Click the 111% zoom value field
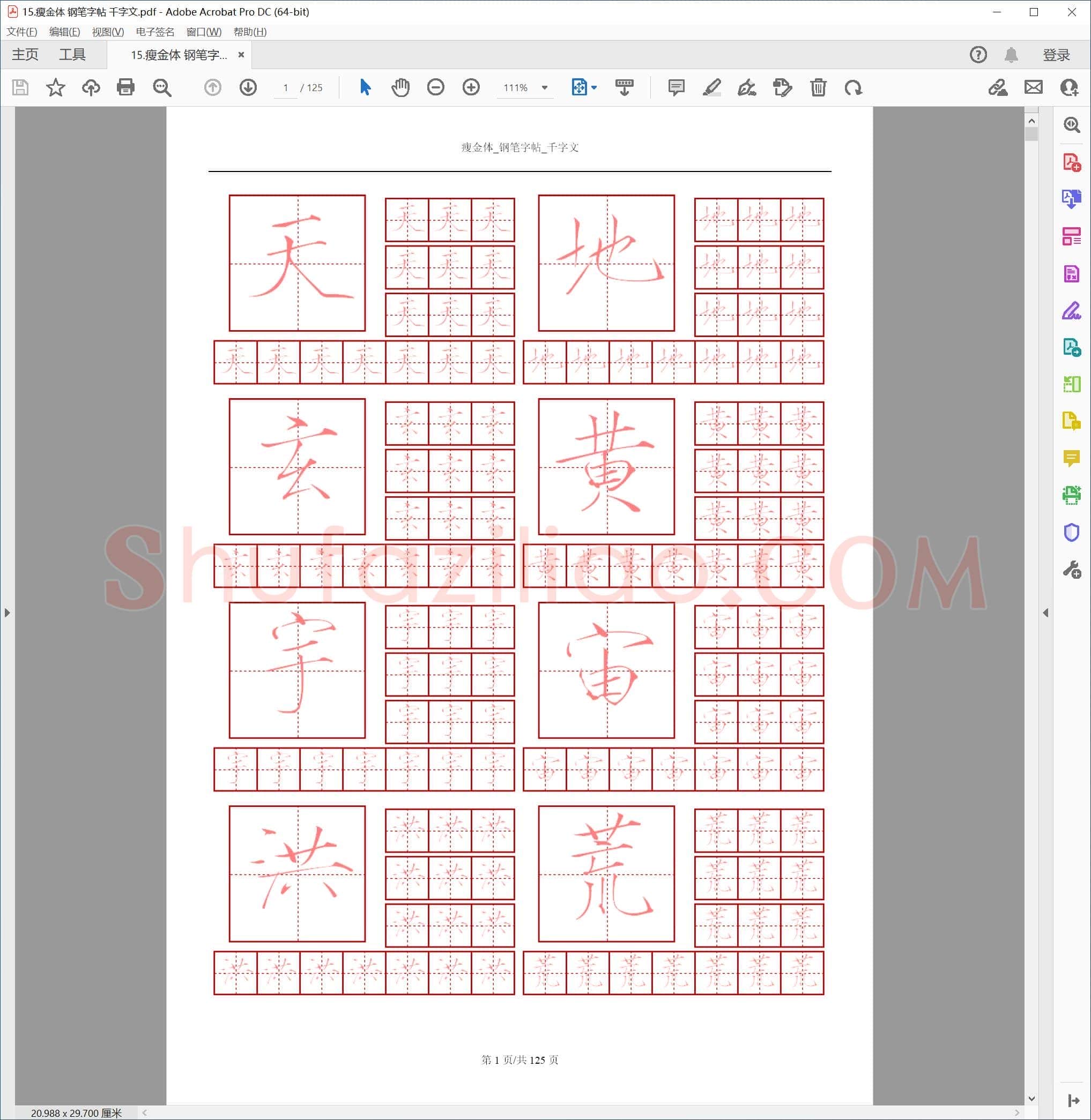 515,88
